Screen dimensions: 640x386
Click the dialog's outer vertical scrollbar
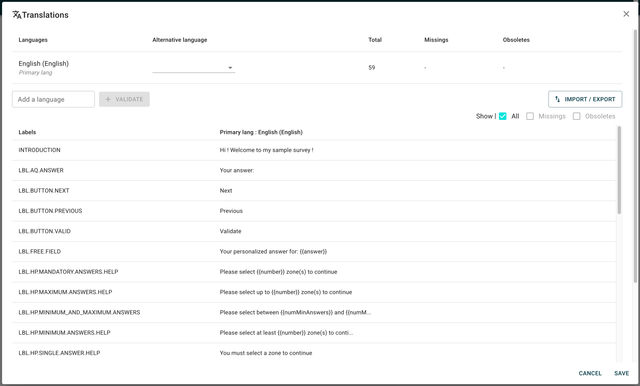[x=635, y=156]
